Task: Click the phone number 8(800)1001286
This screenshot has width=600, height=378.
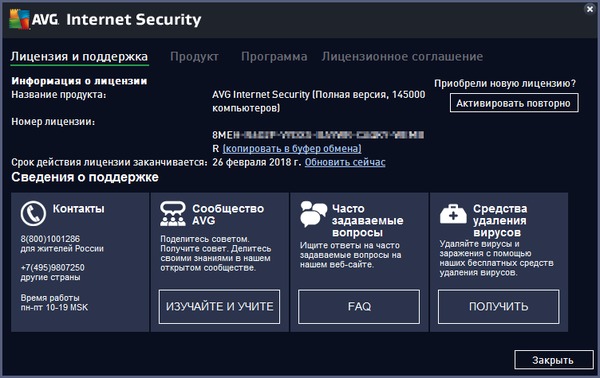Action: (x=50, y=239)
